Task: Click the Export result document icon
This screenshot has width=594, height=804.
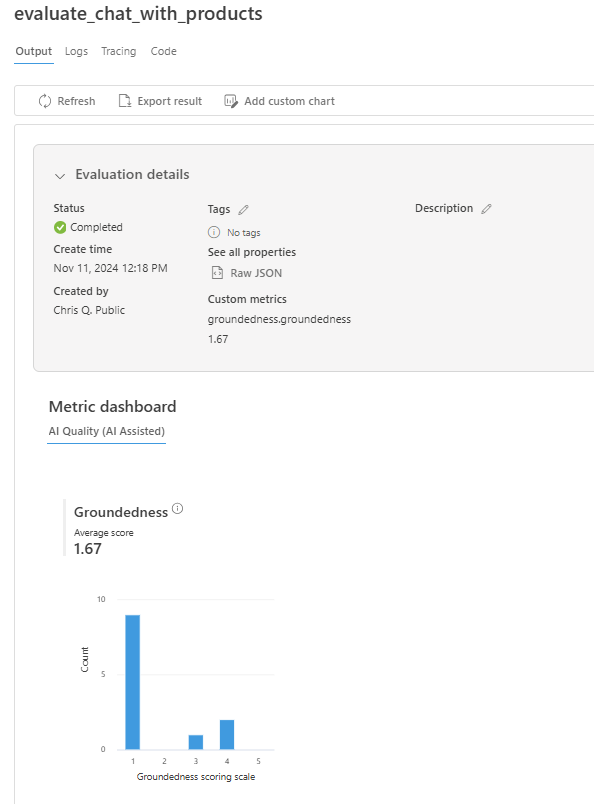Action: [125, 101]
